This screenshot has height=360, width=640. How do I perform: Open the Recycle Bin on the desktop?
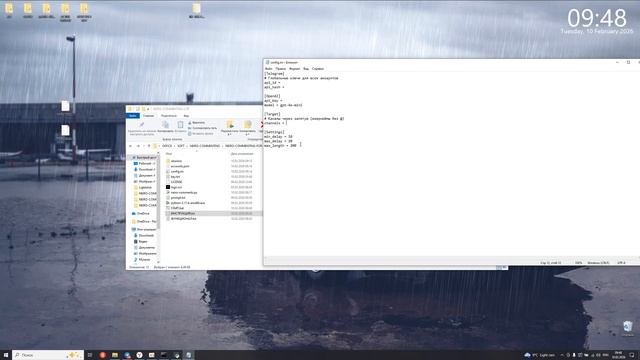[628, 328]
